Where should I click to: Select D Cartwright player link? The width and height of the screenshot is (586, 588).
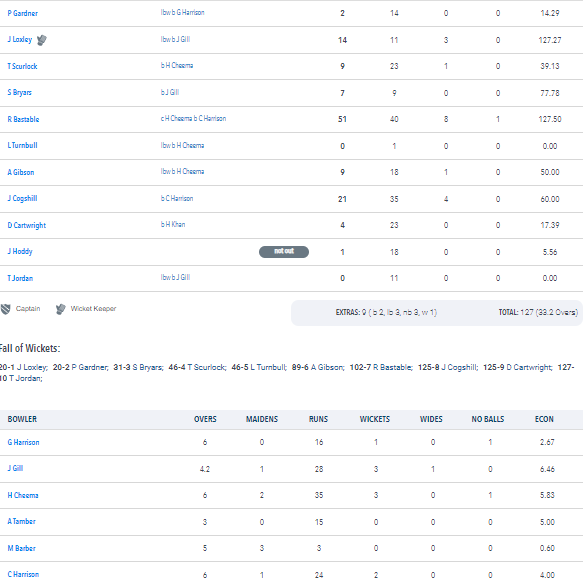point(27,225)
